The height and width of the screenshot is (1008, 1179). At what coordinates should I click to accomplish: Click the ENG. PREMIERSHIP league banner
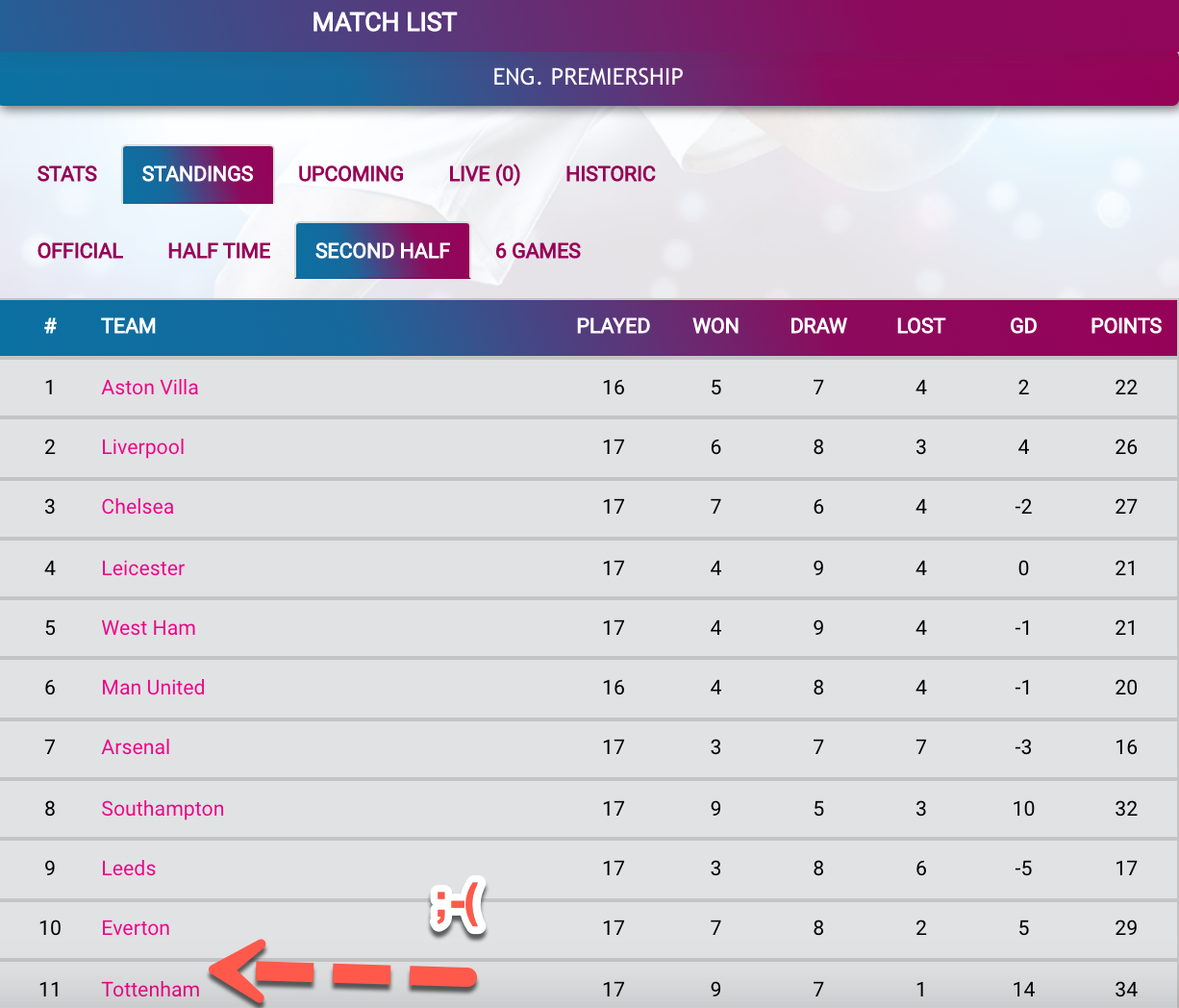[589, 77]
